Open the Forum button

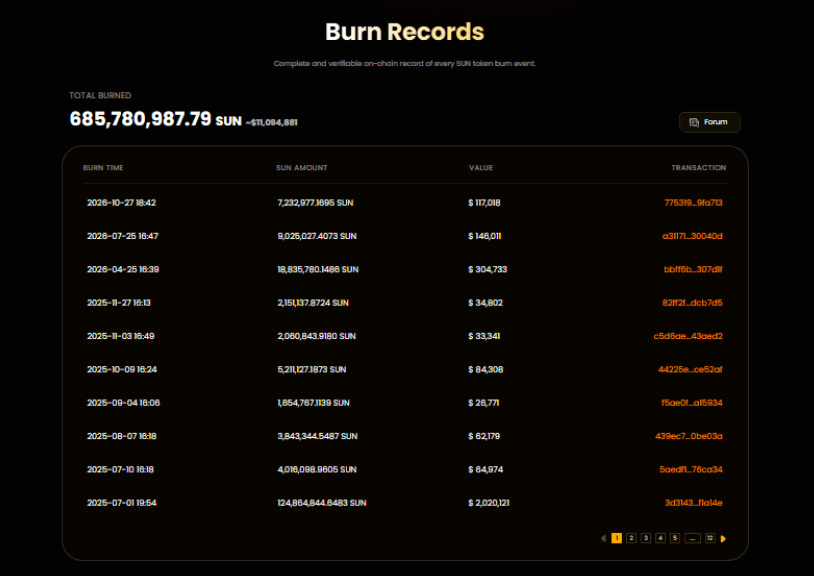[709, 122]
